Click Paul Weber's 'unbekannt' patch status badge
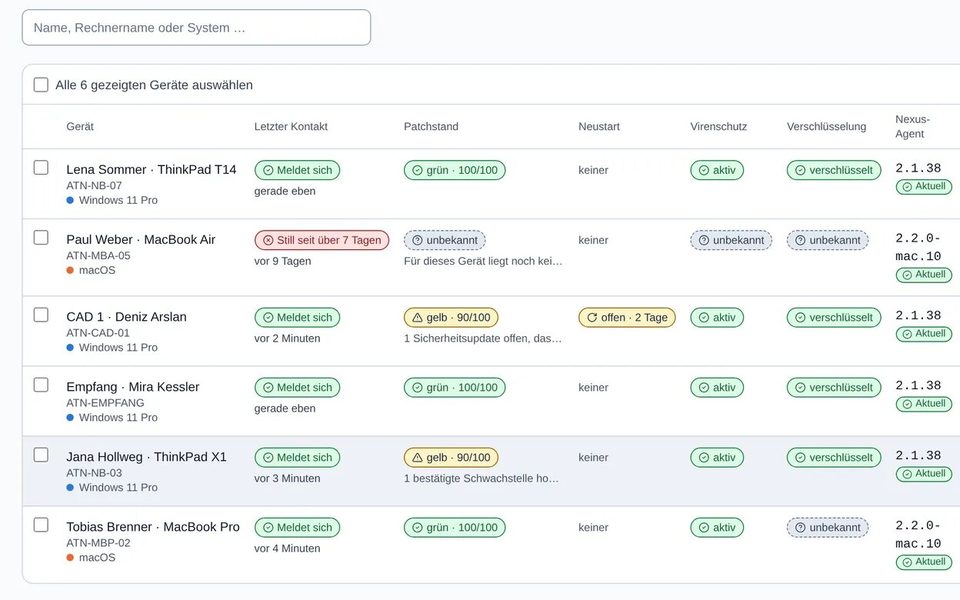 [x=444, y=240]
